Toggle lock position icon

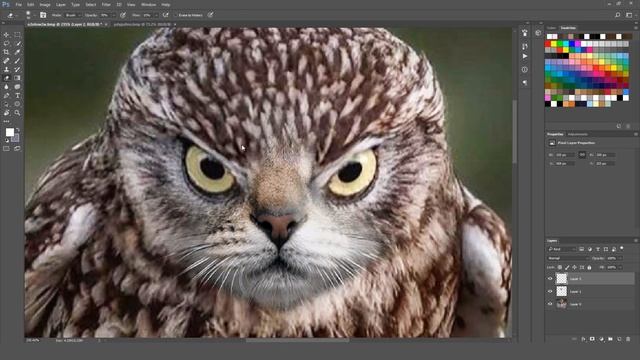(574, 267)
